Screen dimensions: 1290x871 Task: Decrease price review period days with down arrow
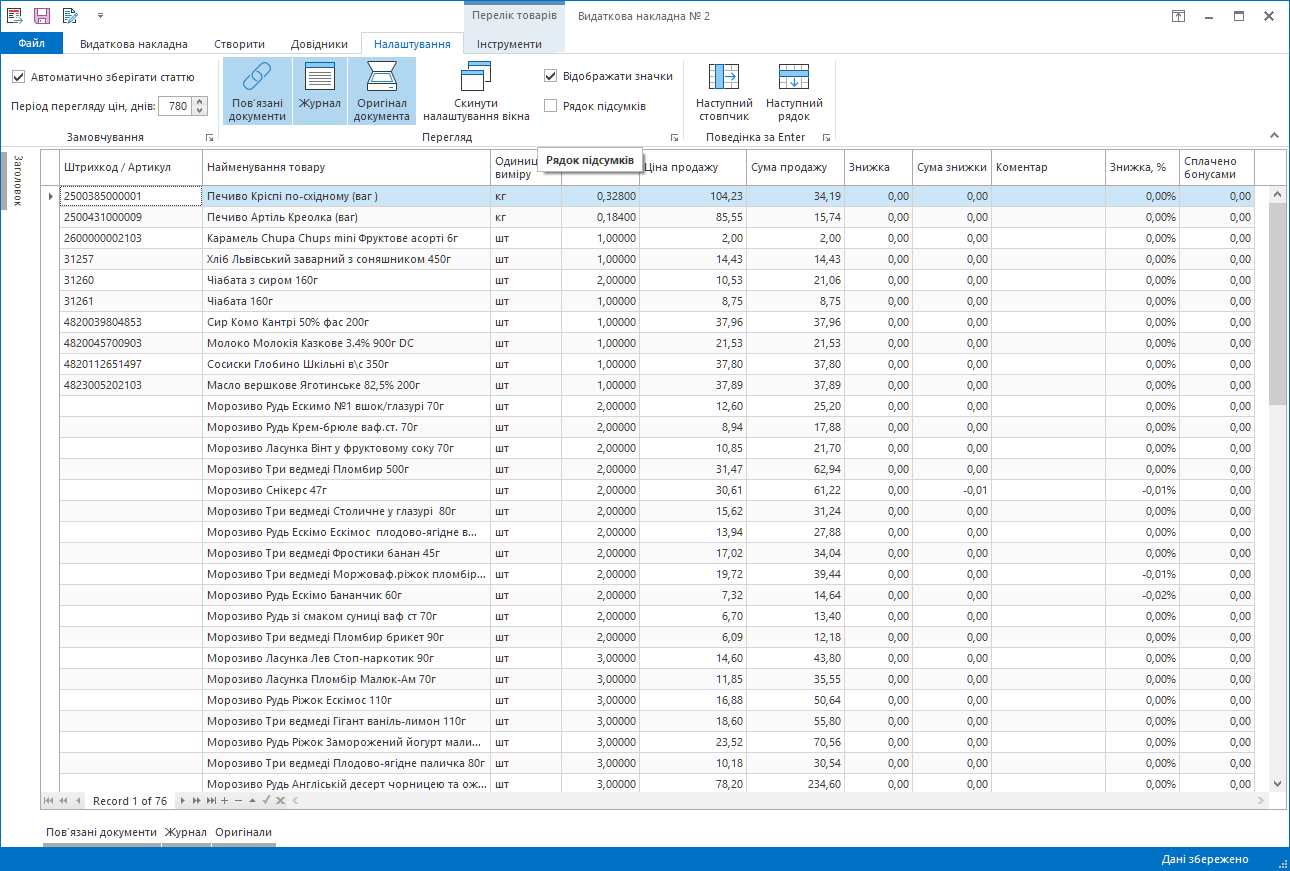coord(200,110)
